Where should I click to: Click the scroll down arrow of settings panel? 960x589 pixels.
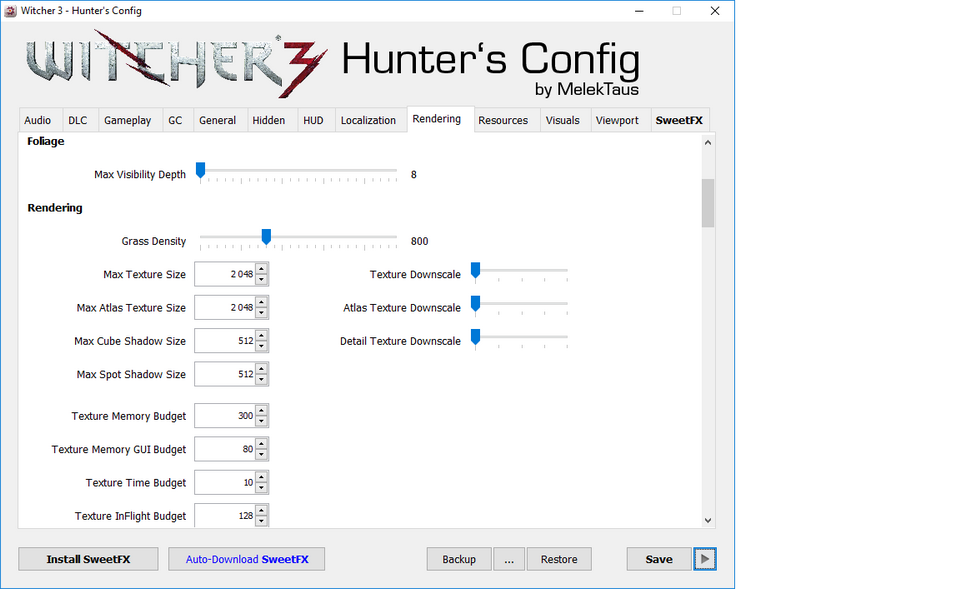click(708, 520)
